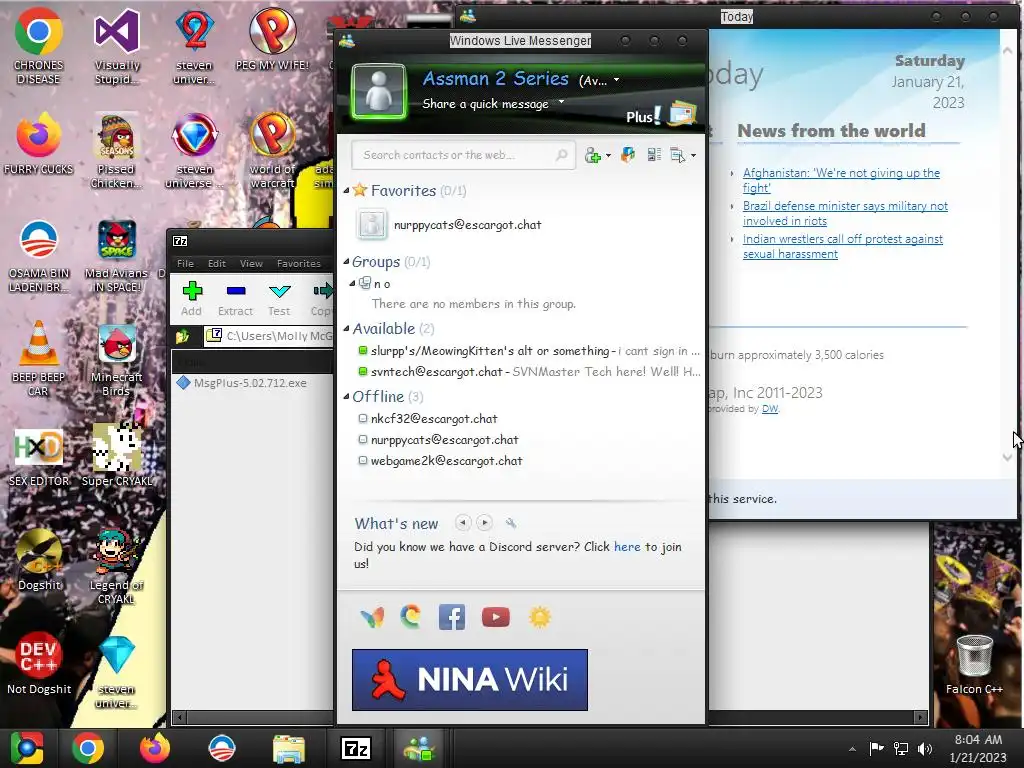Open the YouTube icon in Messenger
Screen dimensions: 1024x768
click(x=496, y=617)
